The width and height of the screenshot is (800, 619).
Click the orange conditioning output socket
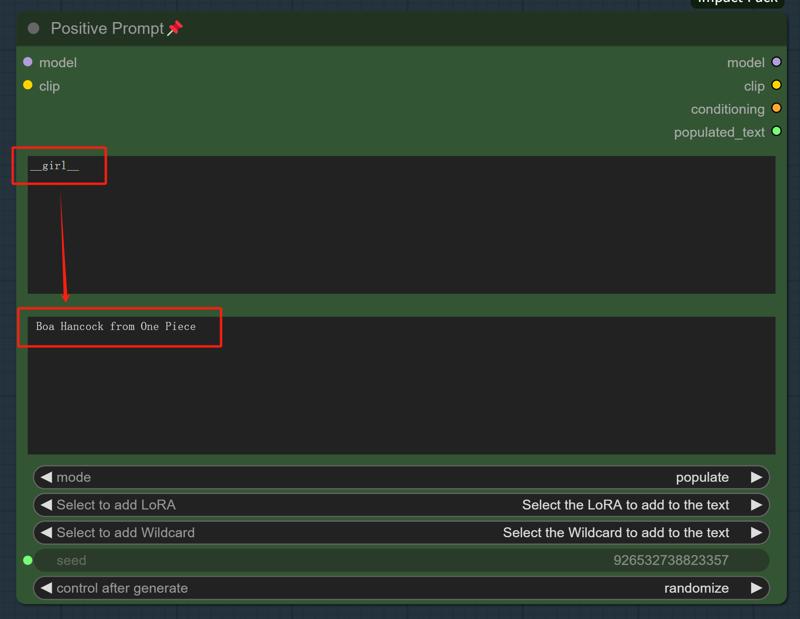tap(776, 108)
